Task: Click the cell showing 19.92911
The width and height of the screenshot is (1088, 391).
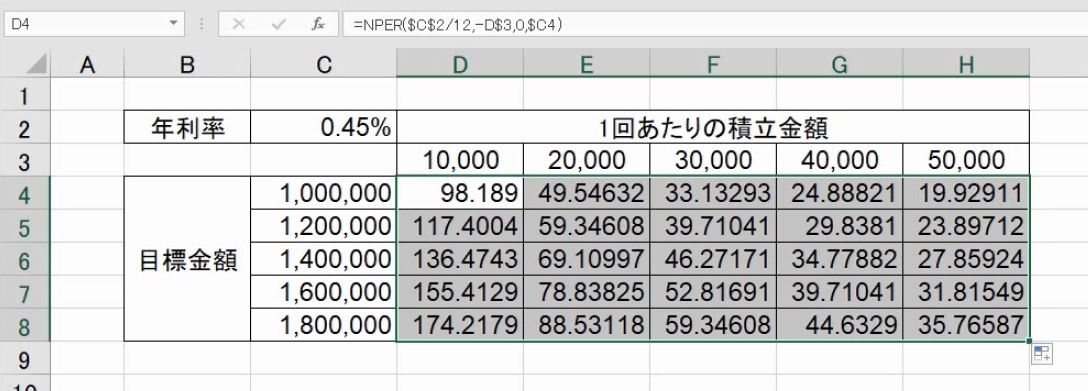Action: (x=966, y=193)
